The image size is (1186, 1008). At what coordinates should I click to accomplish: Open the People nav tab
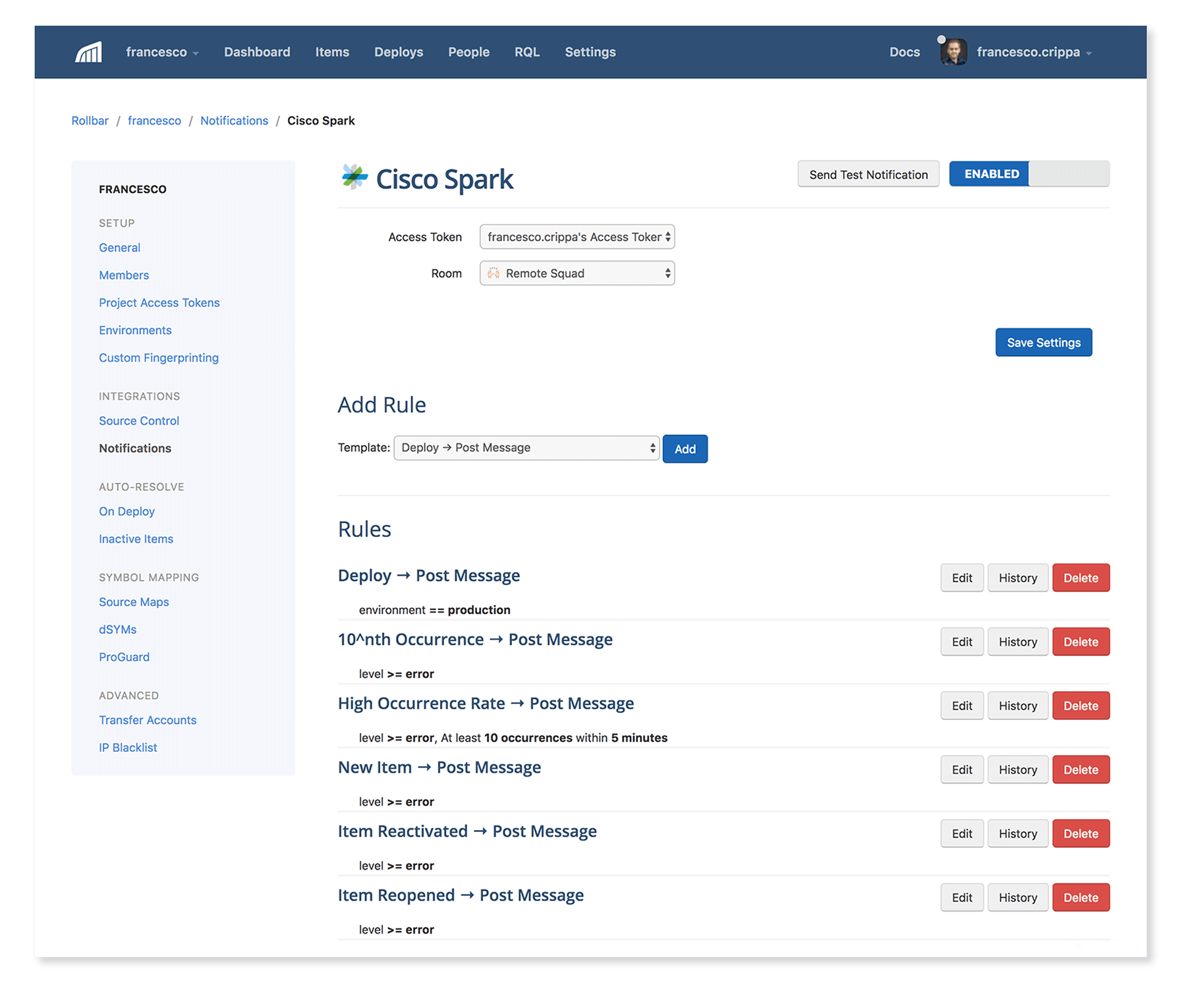coord(468,52)
